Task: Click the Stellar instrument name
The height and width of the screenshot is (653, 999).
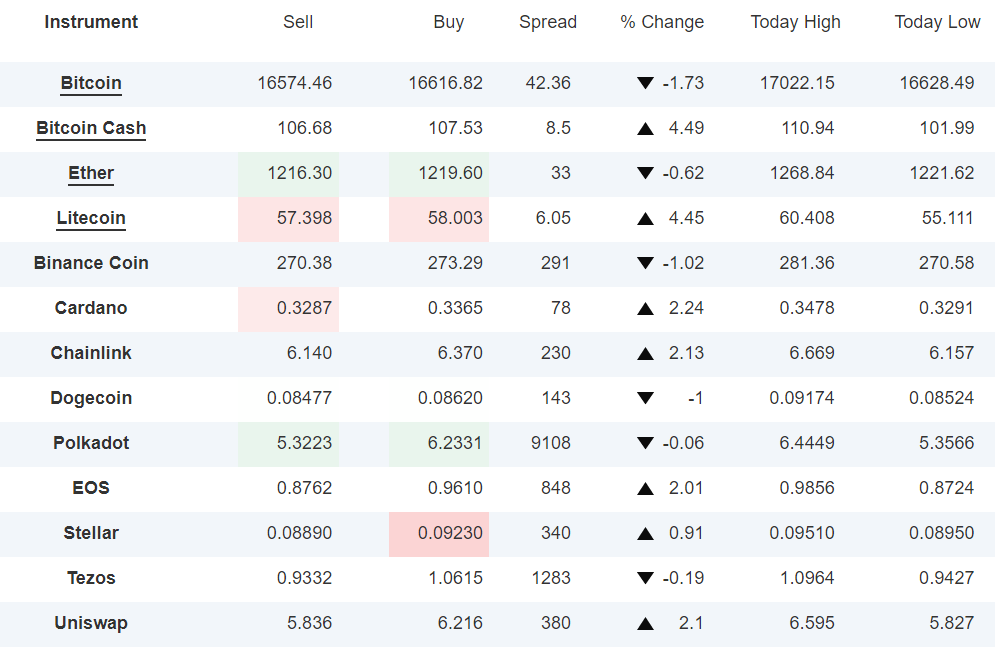Action: [91, 533]
